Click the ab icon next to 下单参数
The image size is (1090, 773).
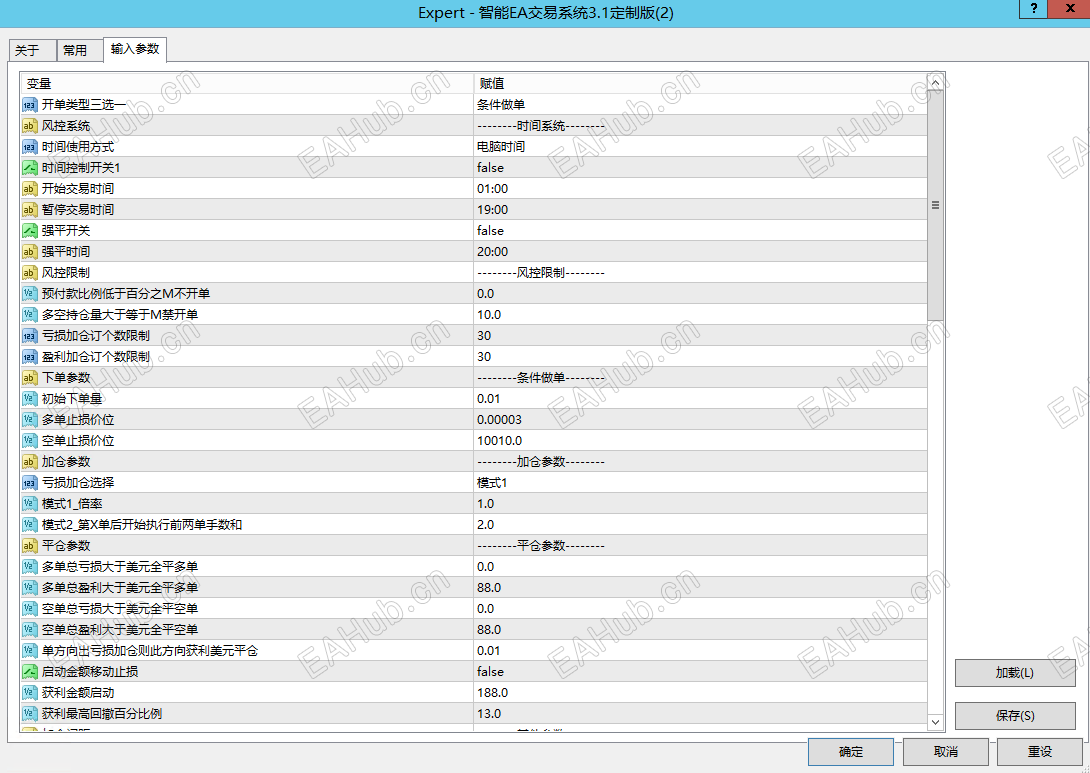click(27, 377)
